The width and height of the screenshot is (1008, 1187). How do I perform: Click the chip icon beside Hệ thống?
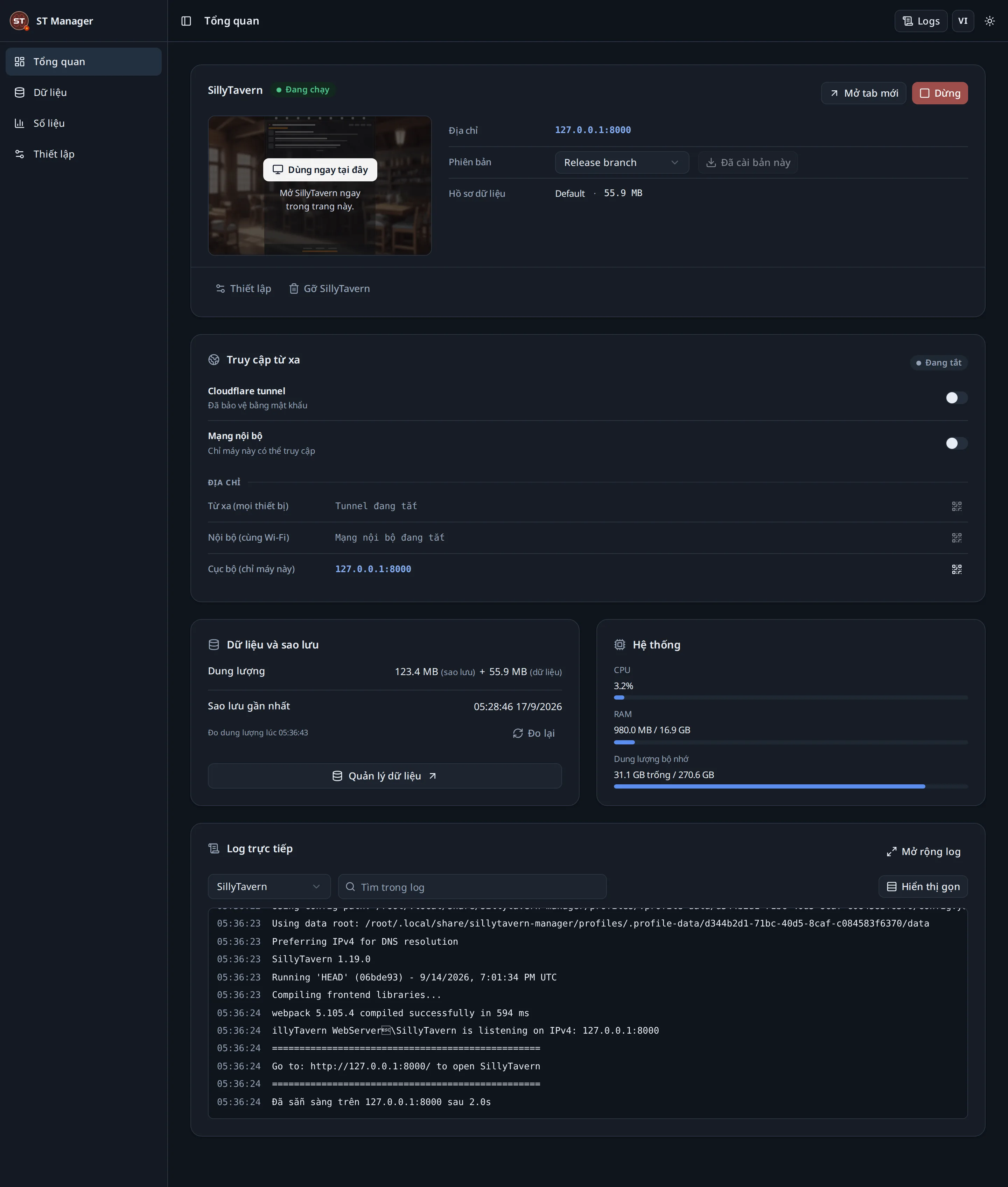pyautogui.click(x=619, y=644)
